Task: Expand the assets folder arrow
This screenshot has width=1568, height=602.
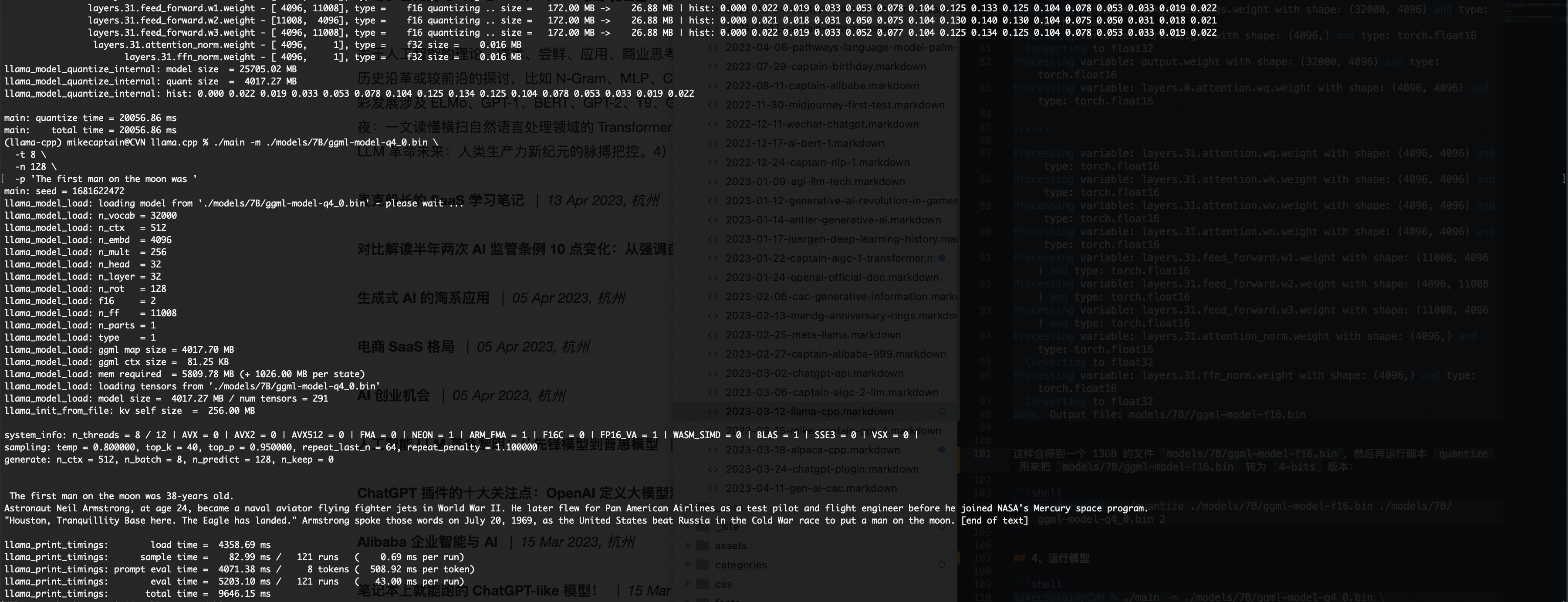Action: (688, 545)
